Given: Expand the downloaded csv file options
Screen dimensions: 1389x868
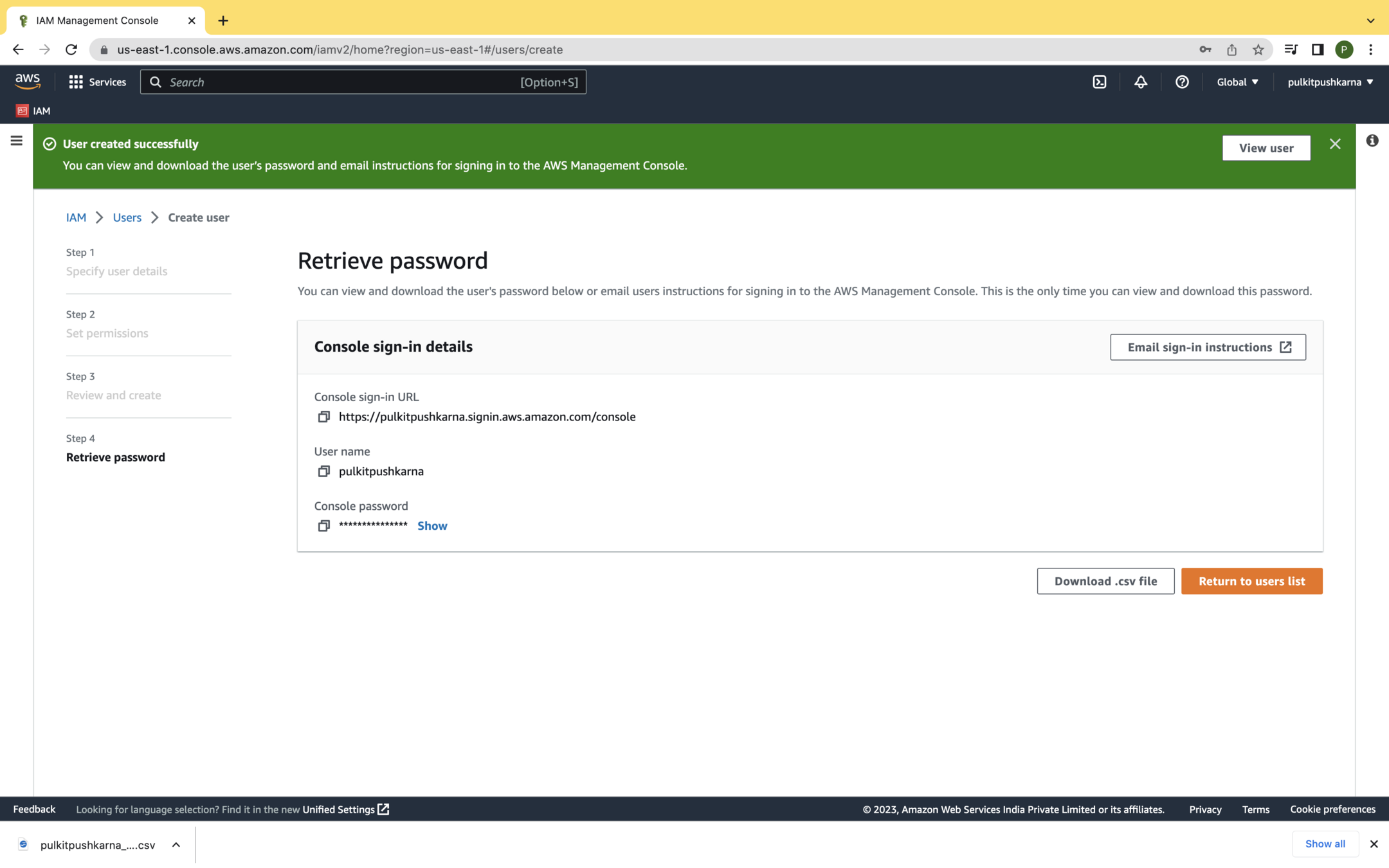Looking at the screenshot, I should click(176, 845).
